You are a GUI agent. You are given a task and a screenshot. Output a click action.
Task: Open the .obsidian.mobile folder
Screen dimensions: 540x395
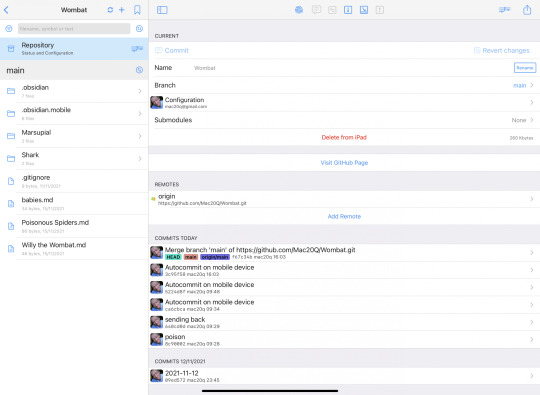(74, 113)
